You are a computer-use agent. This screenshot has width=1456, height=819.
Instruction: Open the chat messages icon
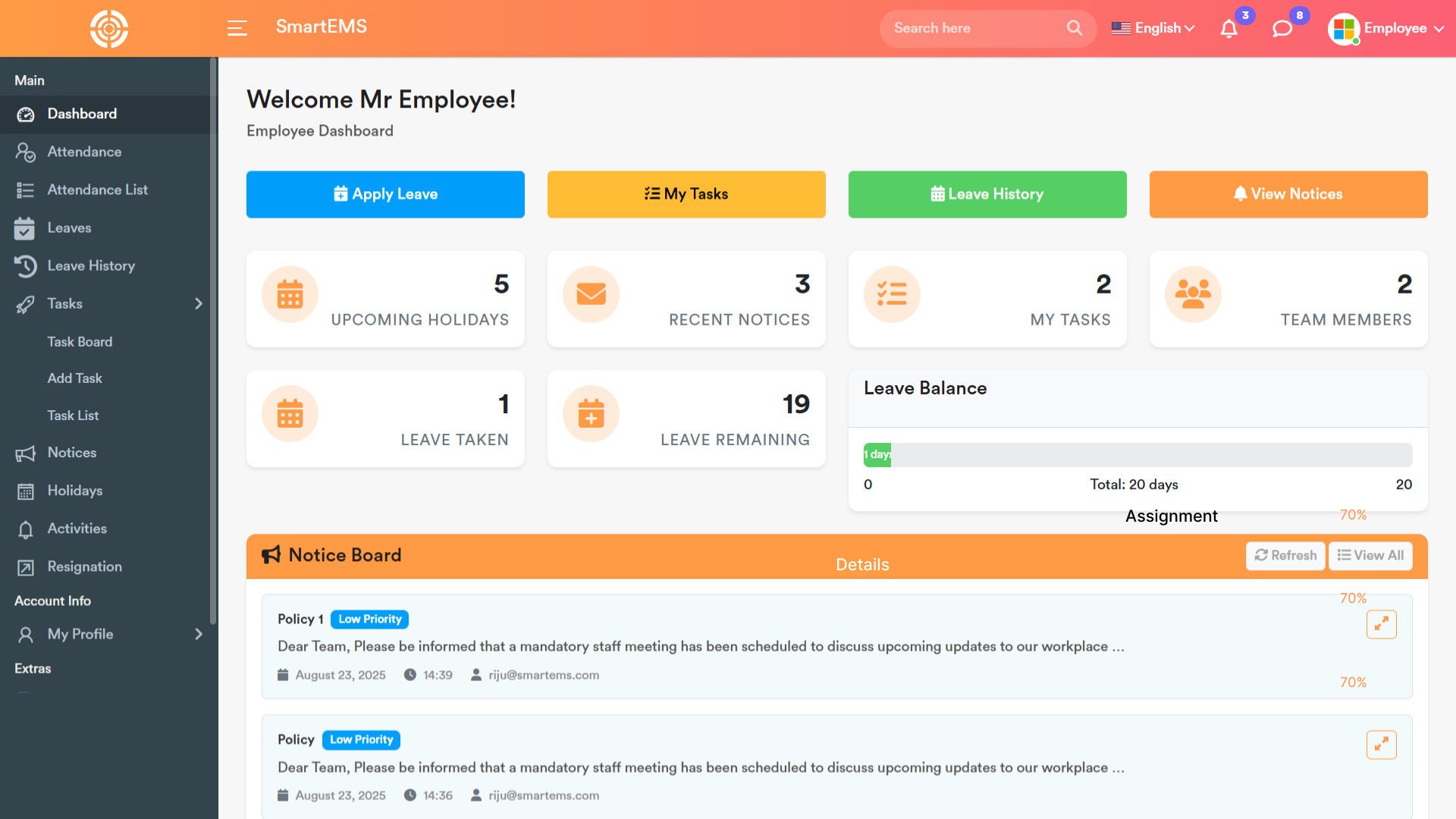coord(1282,29)
